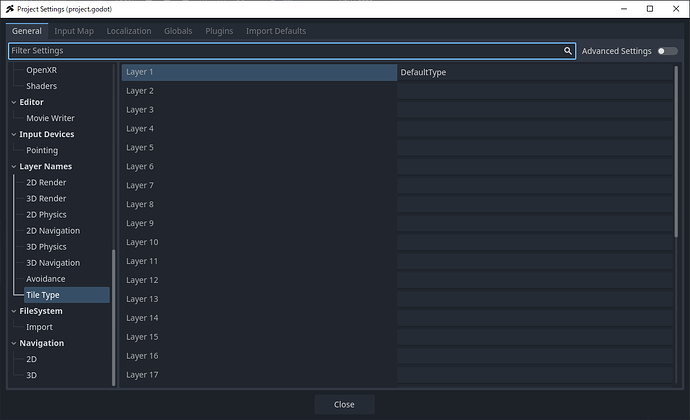Viewport: 690px width, 420px height.
Task: Open 3D Navigation layer names
Action: tap(53, 263)
